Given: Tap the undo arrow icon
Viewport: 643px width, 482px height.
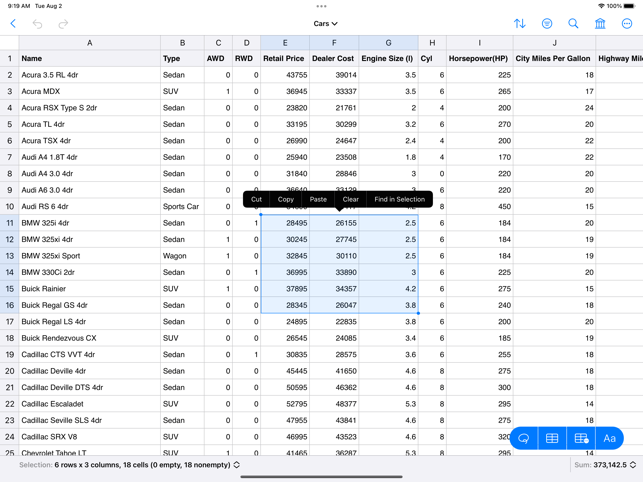Looking at the screenshot, I should tap(37, 24).
